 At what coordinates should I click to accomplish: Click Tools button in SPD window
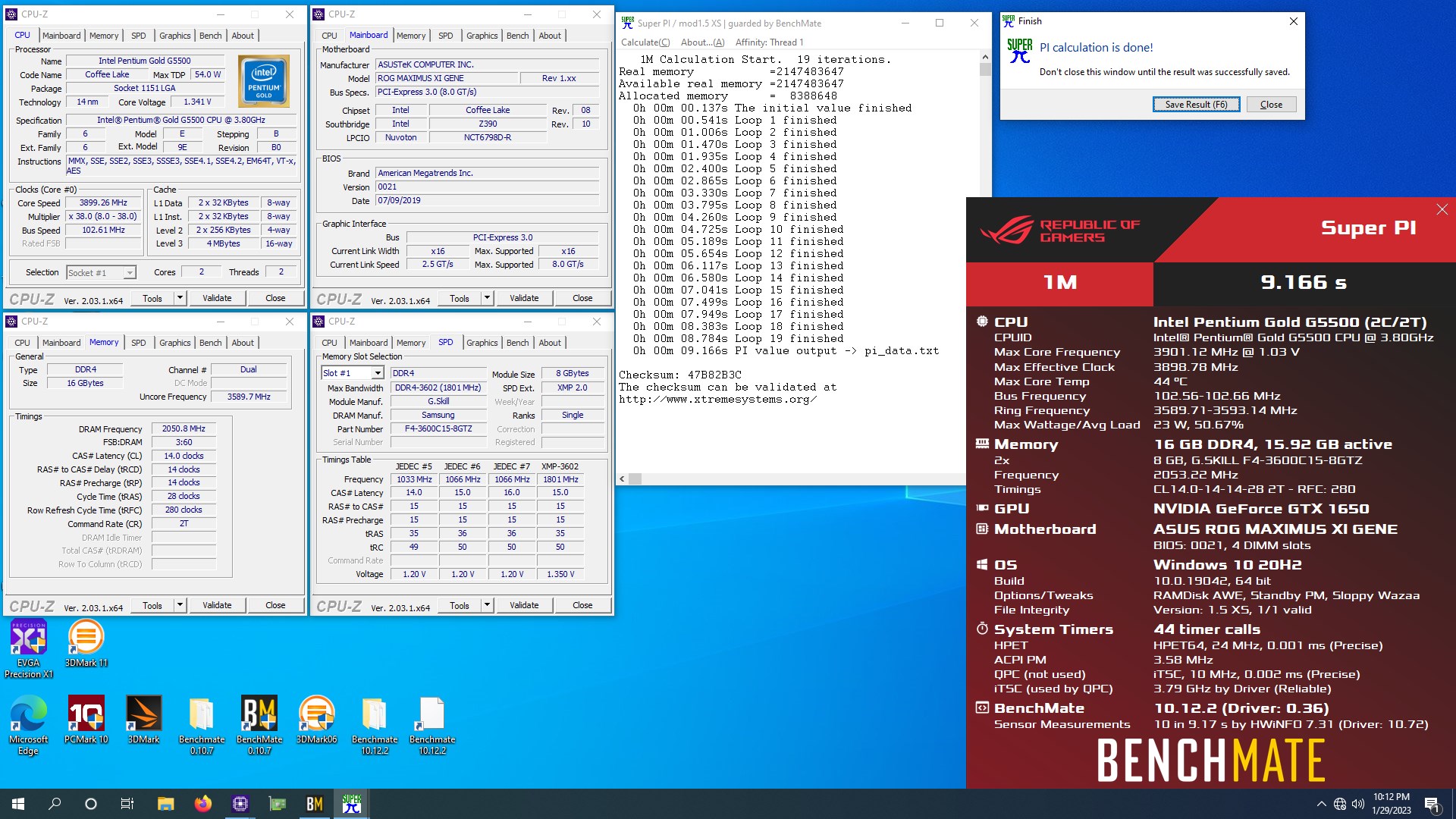point(460,605)
